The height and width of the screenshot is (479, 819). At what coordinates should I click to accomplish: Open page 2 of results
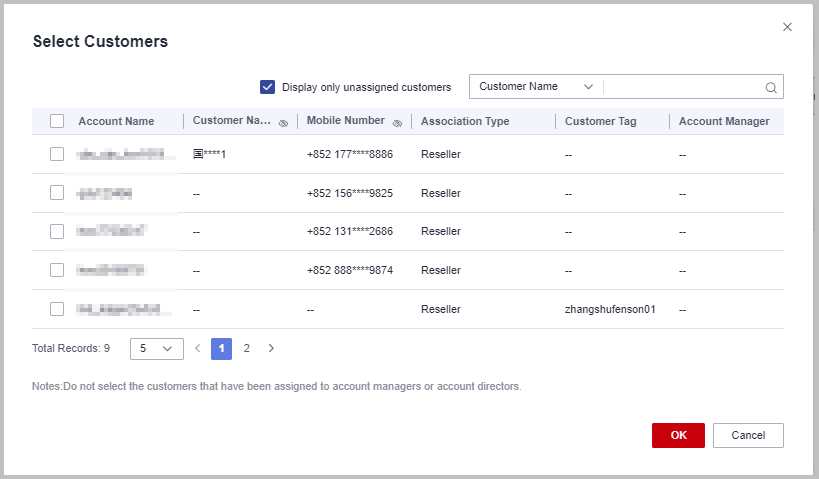[246, 349]
